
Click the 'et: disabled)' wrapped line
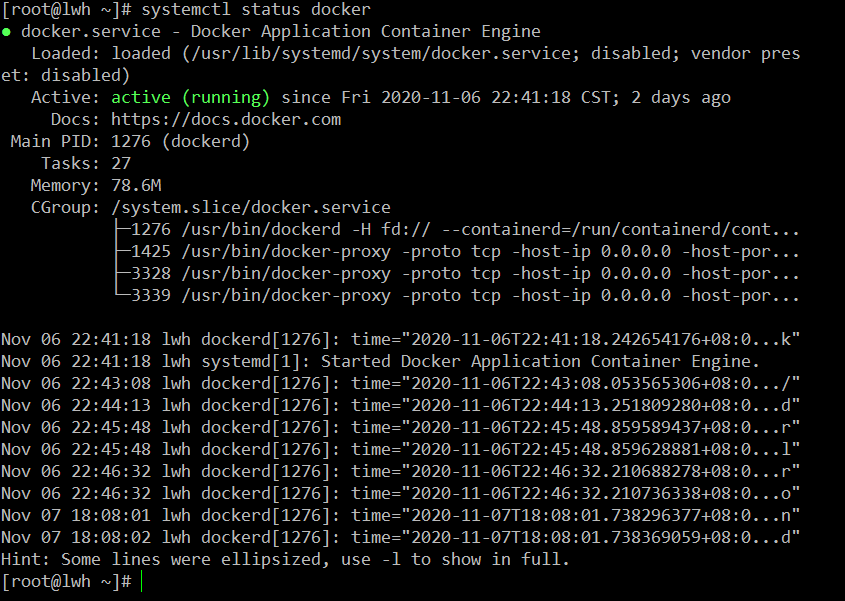point(66,75)
